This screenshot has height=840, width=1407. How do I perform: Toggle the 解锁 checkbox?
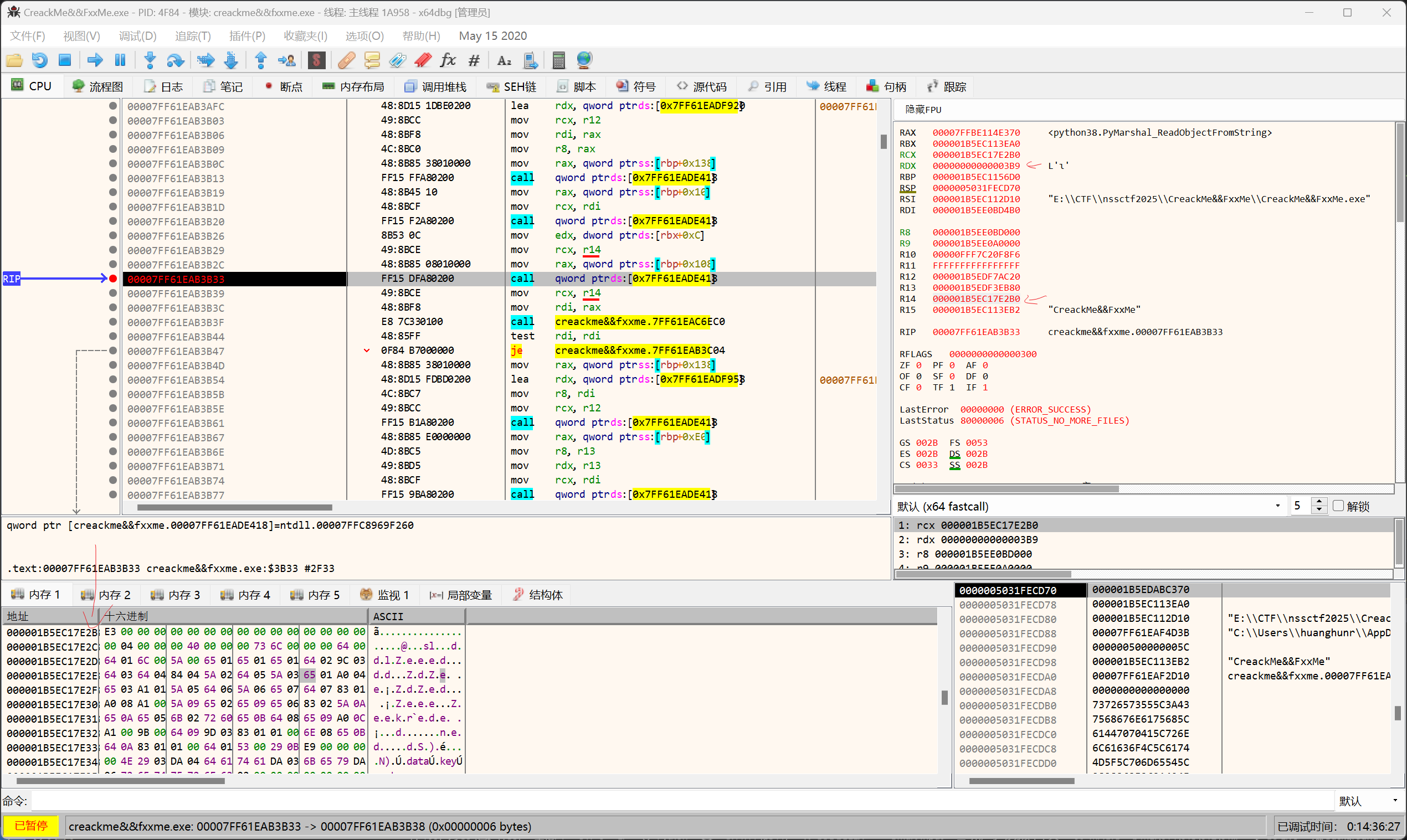click(1338, 506)
